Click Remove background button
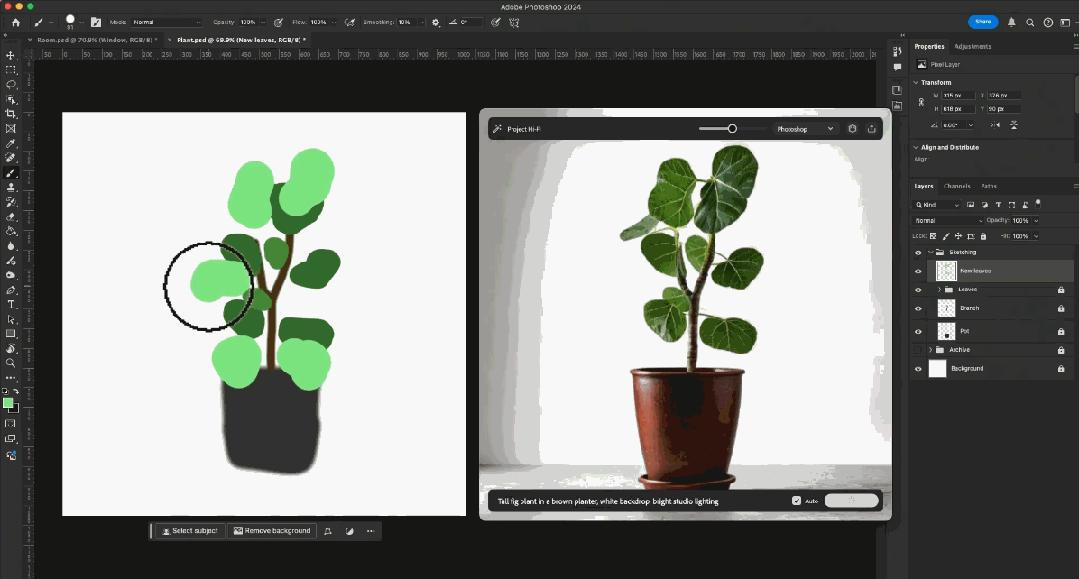This screenshot has width=1079, height=579. pyautogui.click(x=272, y=531)
